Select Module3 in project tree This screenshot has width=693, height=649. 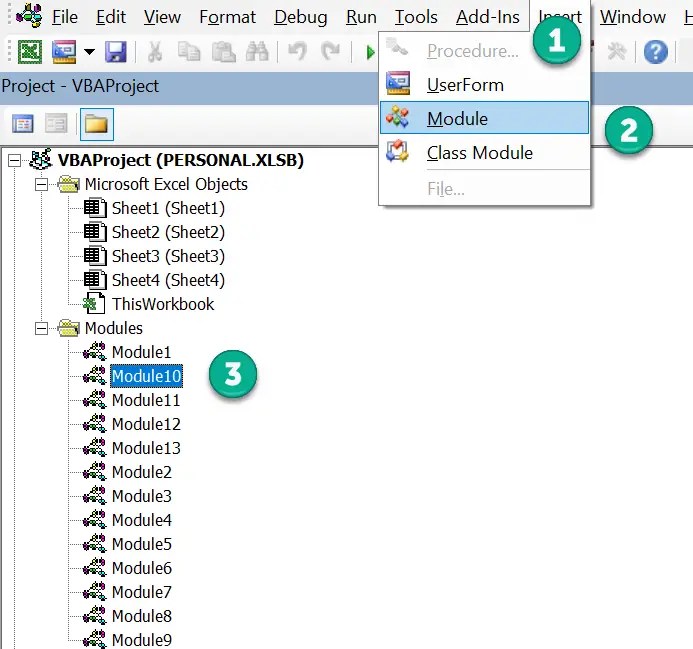[x=141, y=496]
